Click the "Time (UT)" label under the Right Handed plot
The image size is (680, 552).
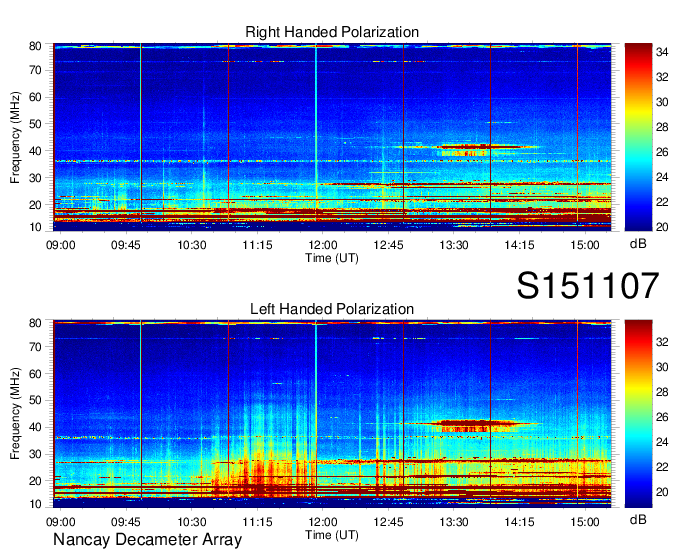click(332, 258)
